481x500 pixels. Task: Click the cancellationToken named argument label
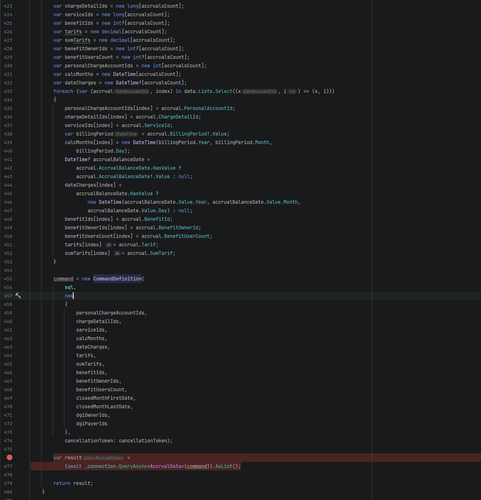coord(90,440)
